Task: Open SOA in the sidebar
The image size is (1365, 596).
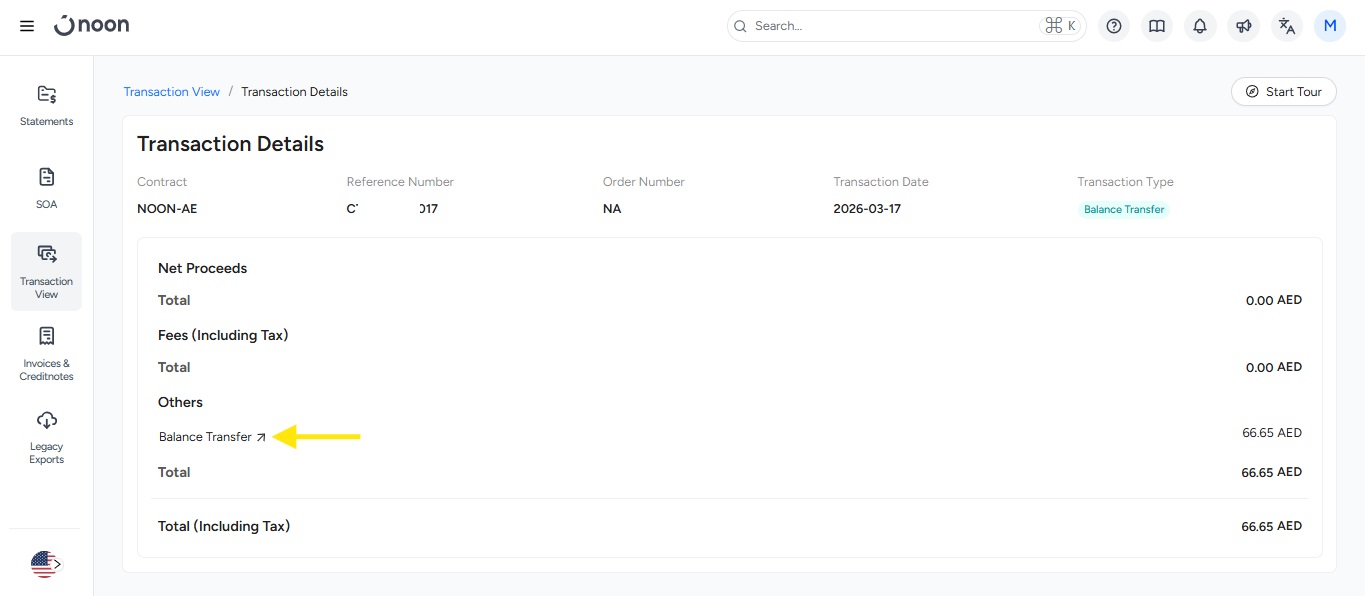Action: point(46,188)
